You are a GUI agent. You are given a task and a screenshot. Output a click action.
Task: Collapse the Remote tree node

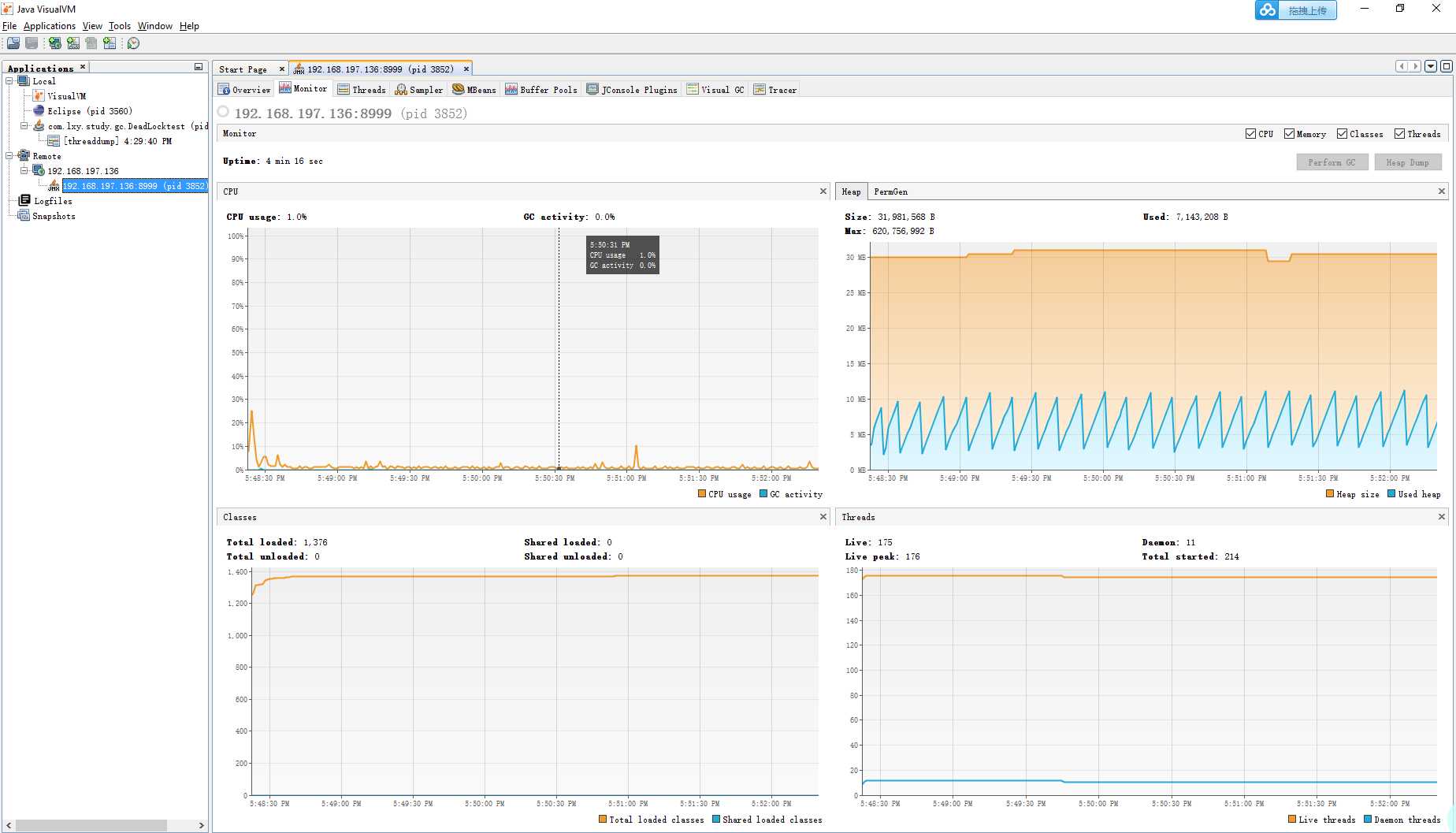(9, 156)
